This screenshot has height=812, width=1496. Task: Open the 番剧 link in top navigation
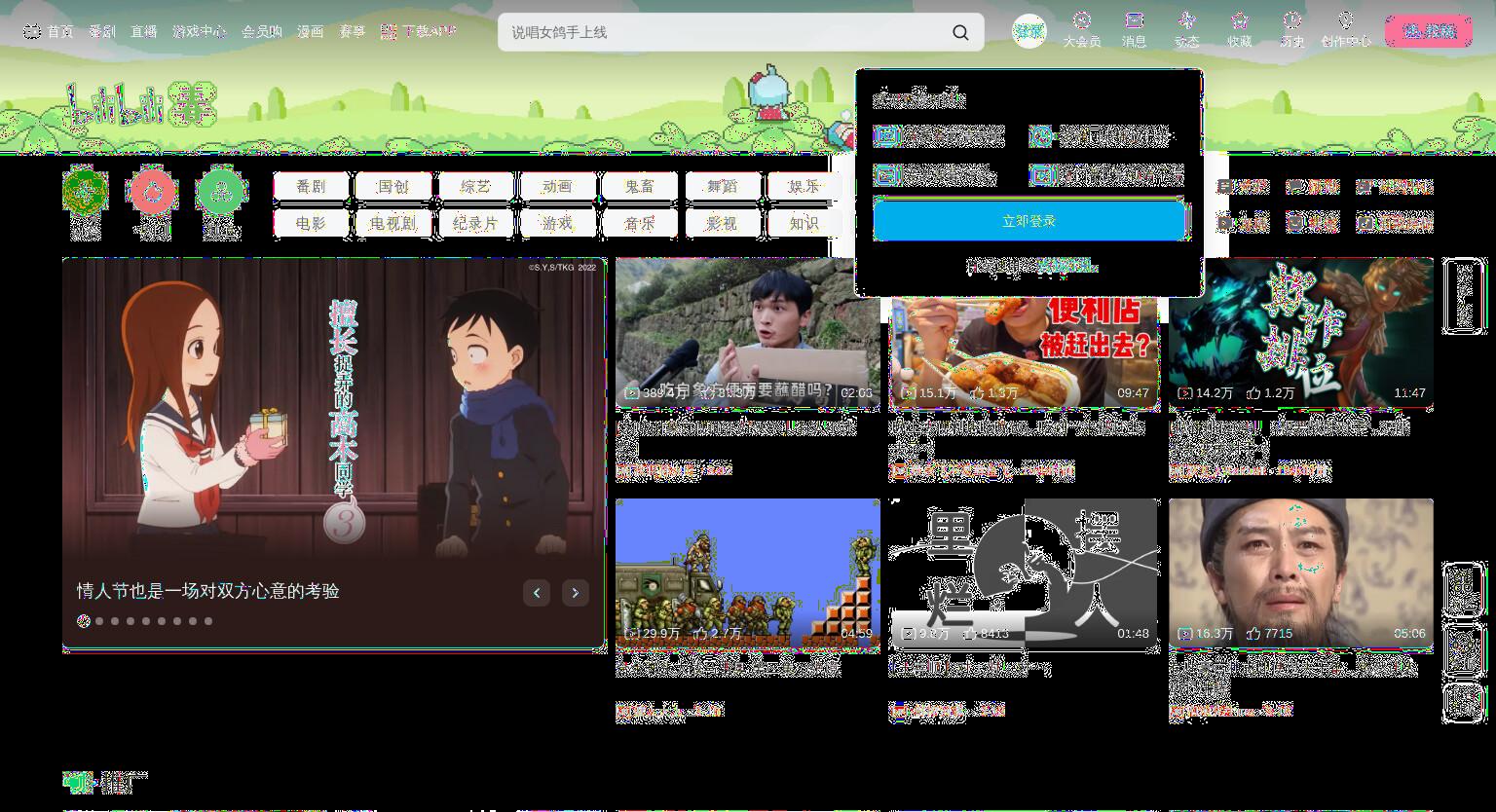pos(102,31)
